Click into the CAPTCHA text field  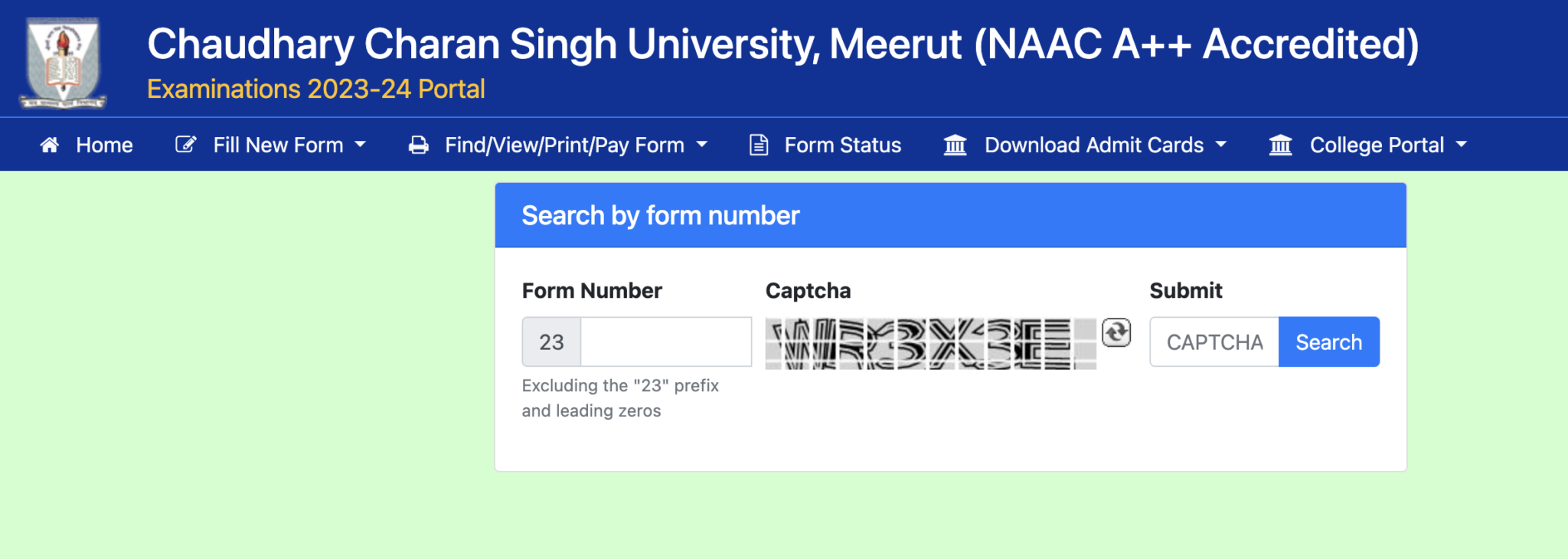point(1214,342)
